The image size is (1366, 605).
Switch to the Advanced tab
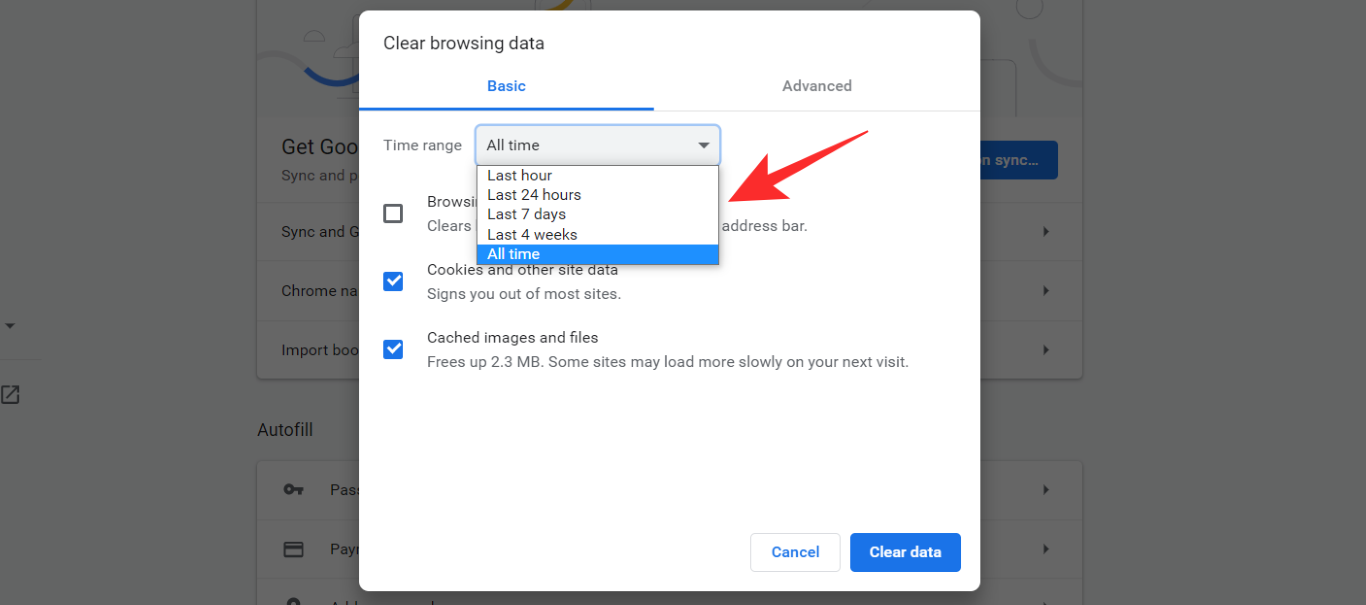tap(817, 86)
